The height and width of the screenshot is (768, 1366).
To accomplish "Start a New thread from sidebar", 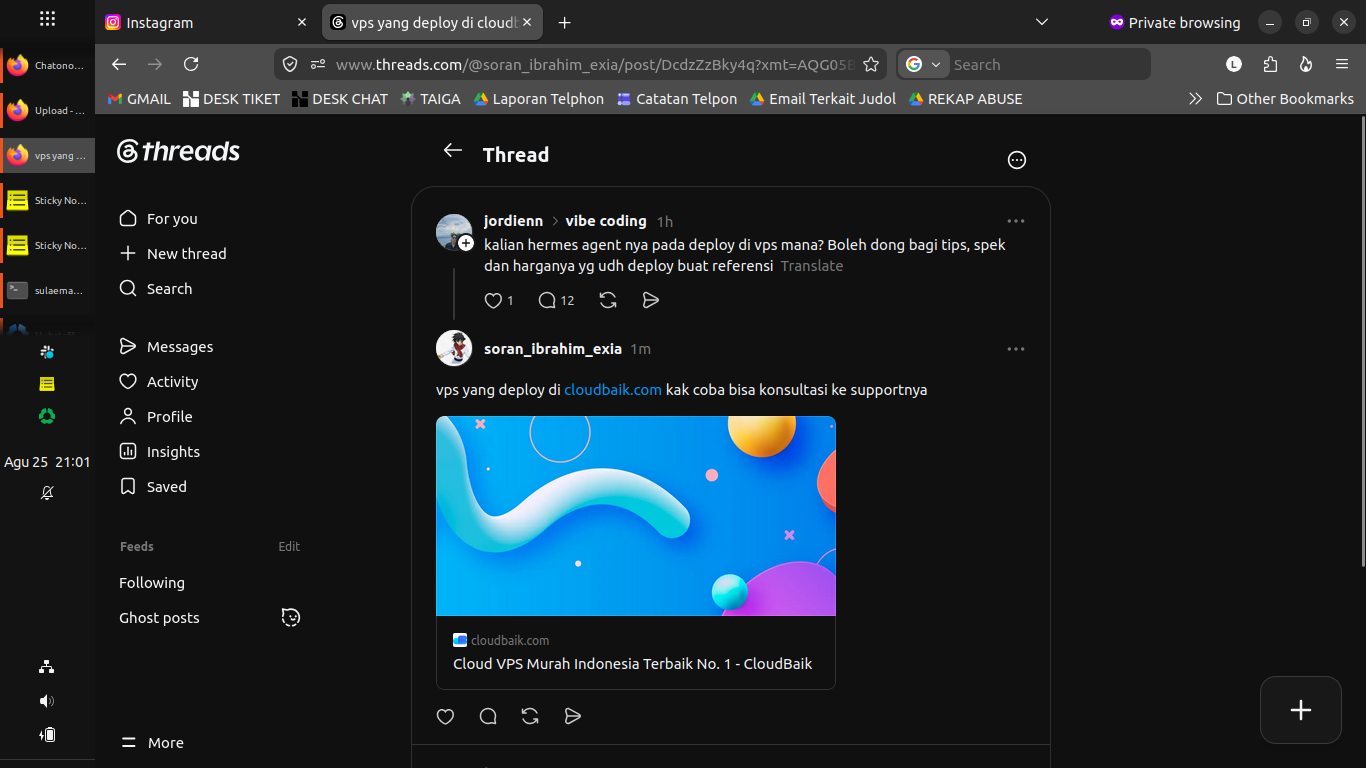I will [173, 254].
